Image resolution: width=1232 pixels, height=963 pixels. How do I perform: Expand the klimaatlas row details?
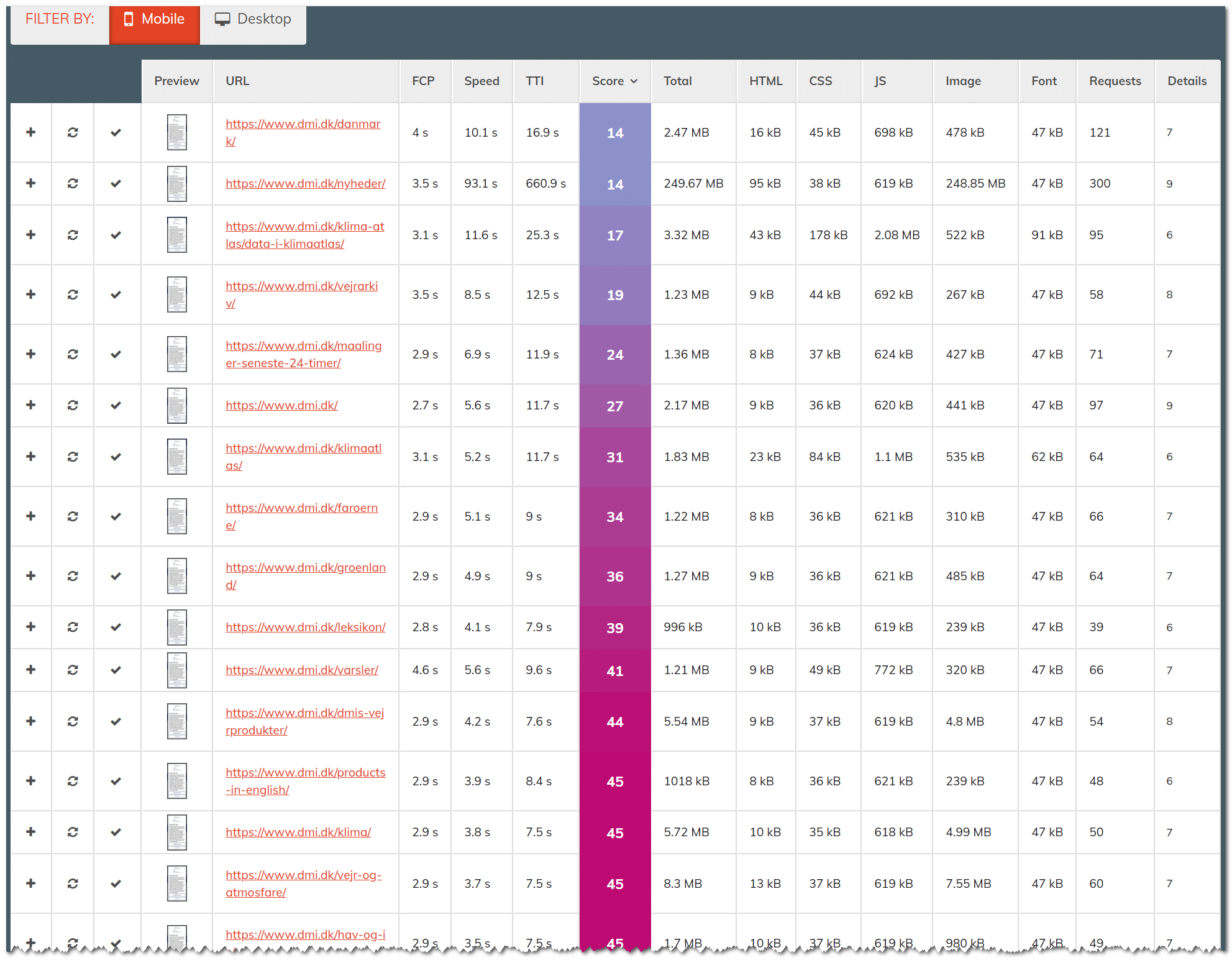click(30, 457)
